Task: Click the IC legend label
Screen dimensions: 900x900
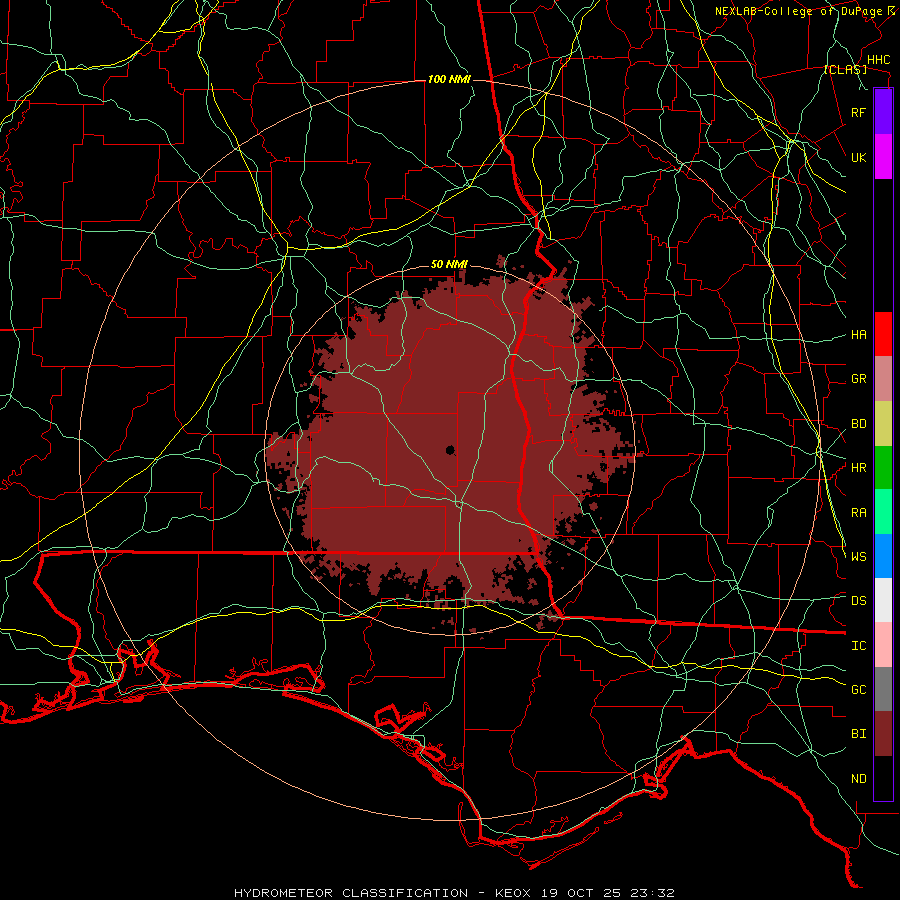Action: pyautogui.click(x=858, y=646)
